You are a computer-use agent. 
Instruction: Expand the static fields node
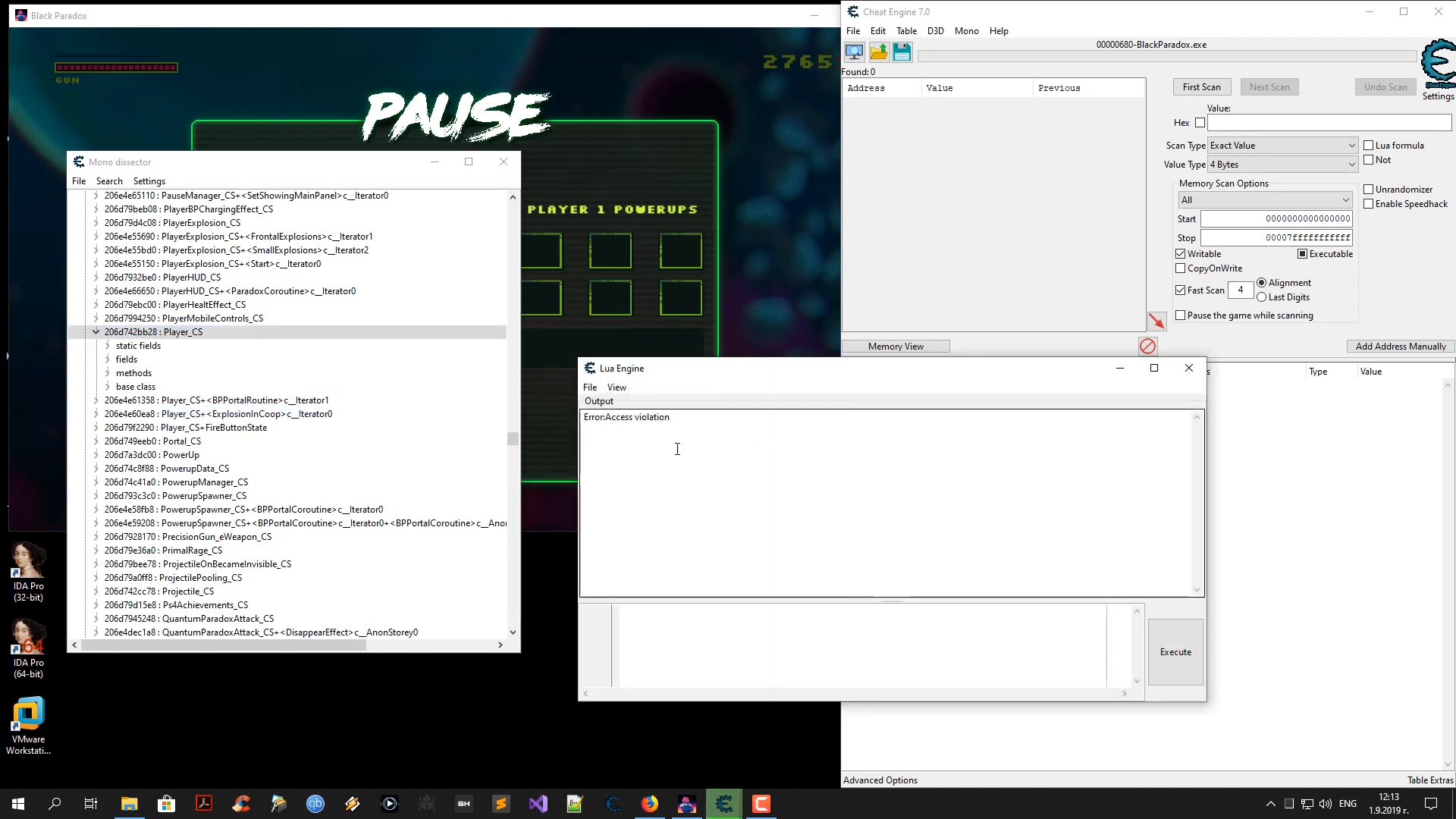[x=107, y=346]
